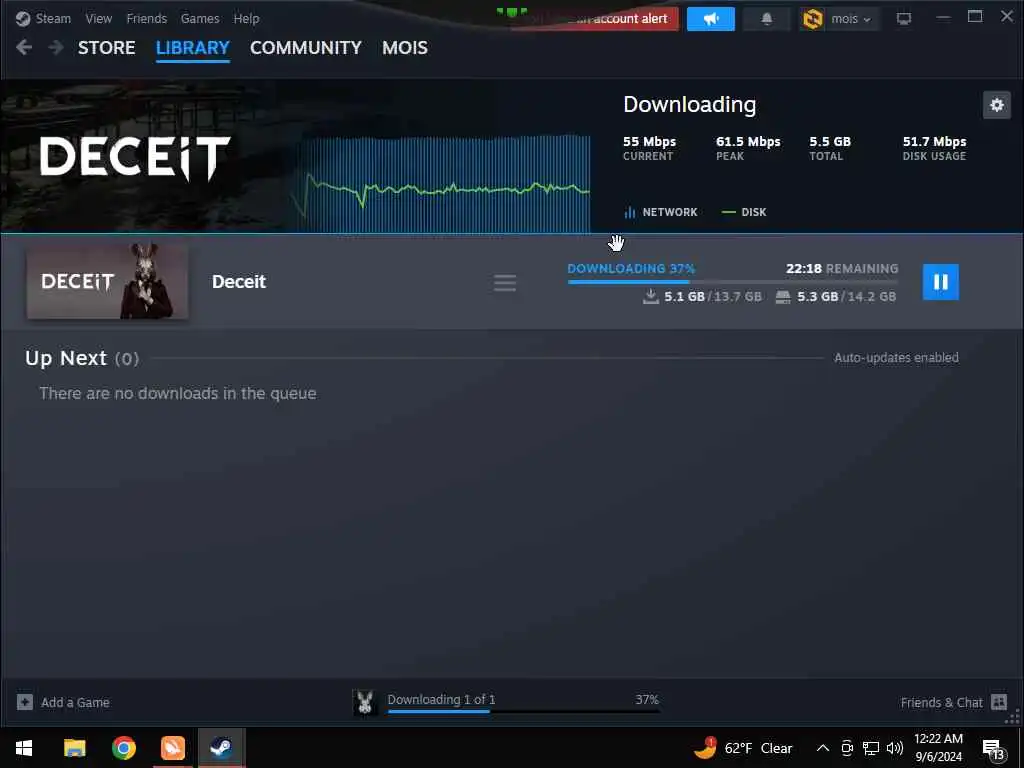
Task: Open File Explorer from taskbar
Action: click(x=74, y=748)
